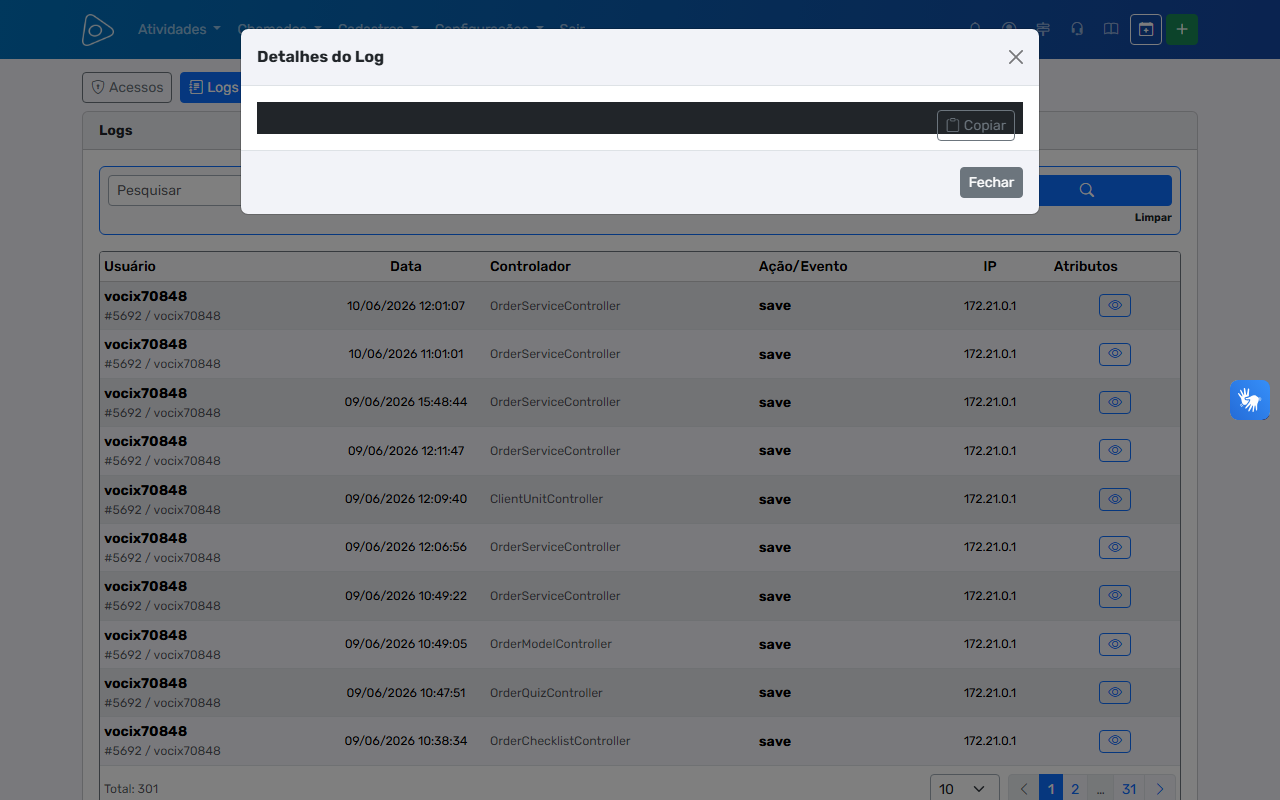Screen dimensions: 1280x800
Task: Select page 1 in pagination
Action: coord(1051,789)
